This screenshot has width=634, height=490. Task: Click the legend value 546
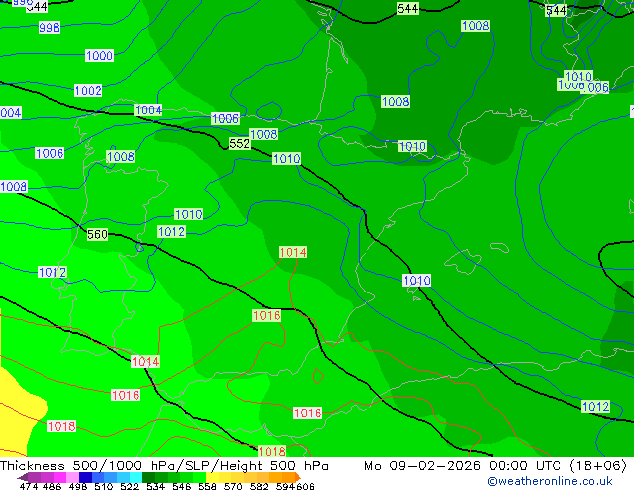[x=182, y=486]
